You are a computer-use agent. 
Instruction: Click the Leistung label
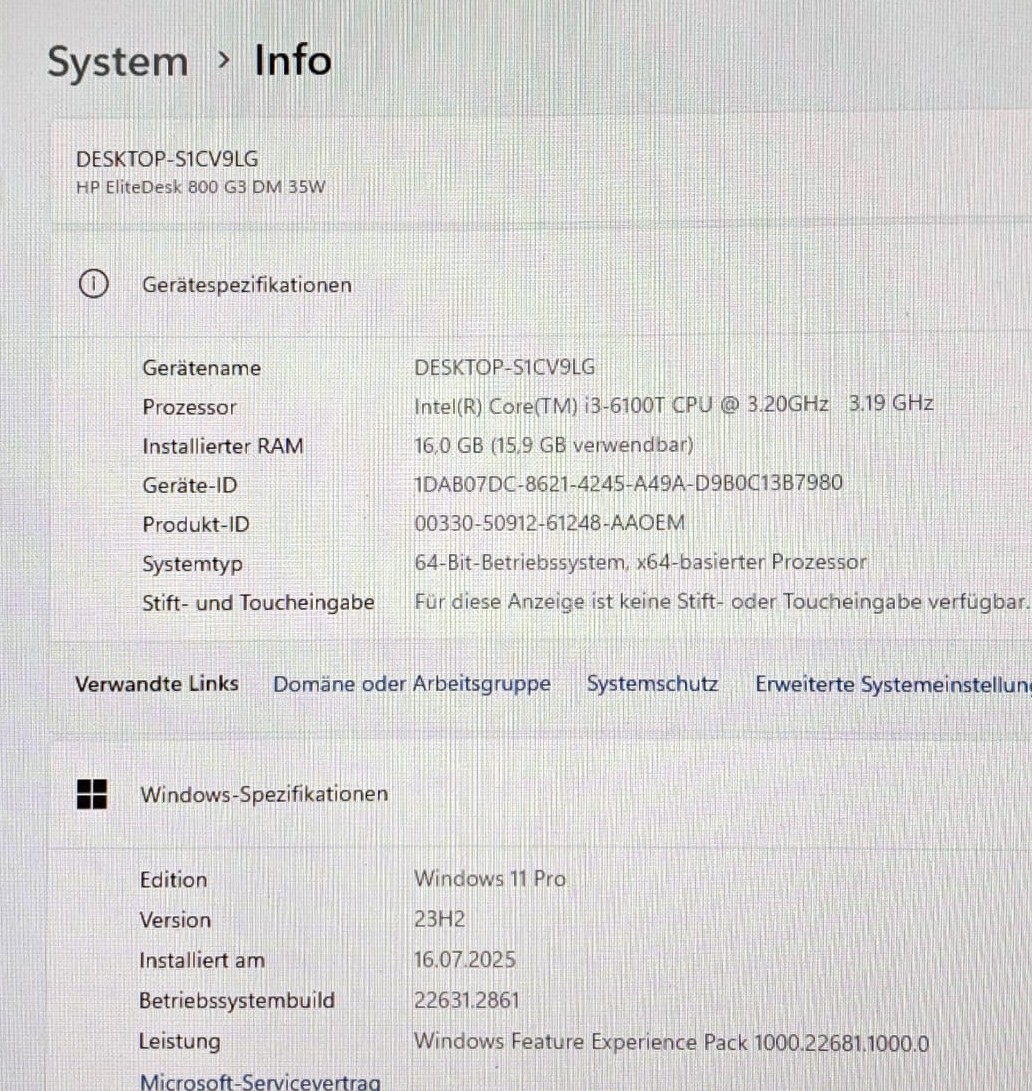coord(180,1042)
